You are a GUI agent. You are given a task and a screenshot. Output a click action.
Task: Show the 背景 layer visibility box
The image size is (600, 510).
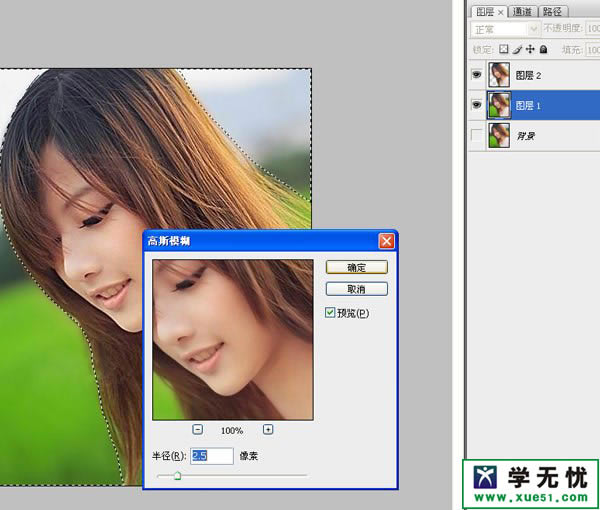click(x=477, y=135)
